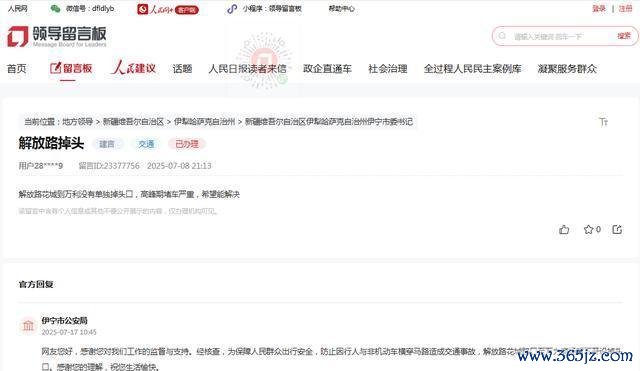Open the 帮助中心 help link
The image size is (640, 371).
point(342,9)
